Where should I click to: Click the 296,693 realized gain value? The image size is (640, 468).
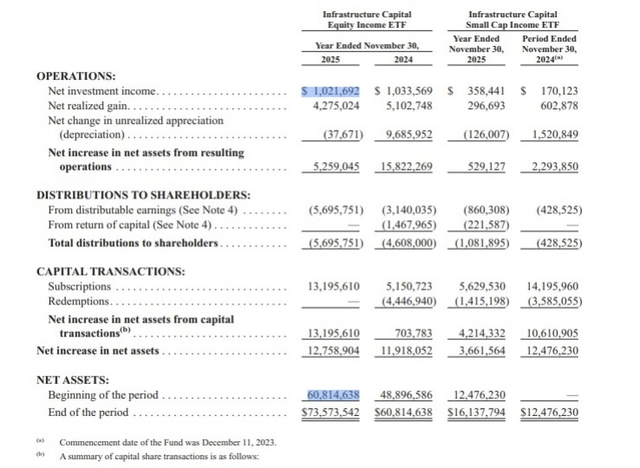click(486, 106)
